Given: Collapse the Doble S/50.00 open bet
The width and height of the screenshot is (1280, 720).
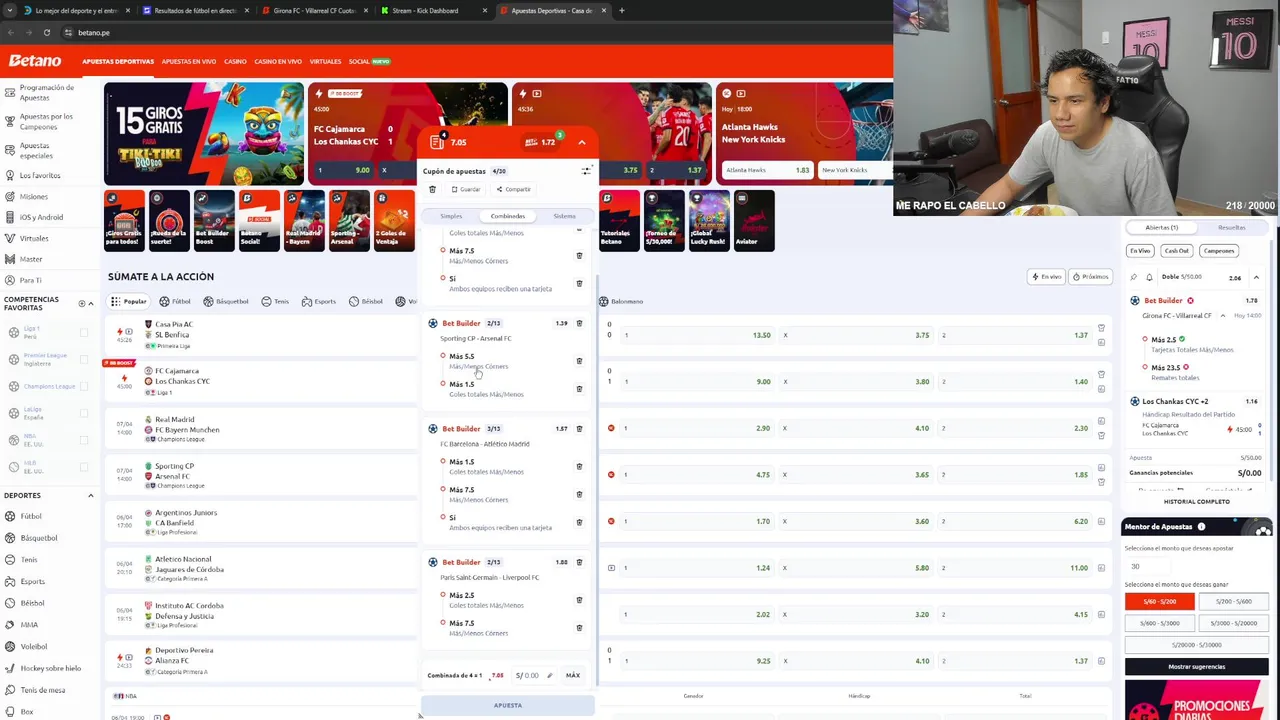Looking at the screenshot, I should tap(1256, 278).
